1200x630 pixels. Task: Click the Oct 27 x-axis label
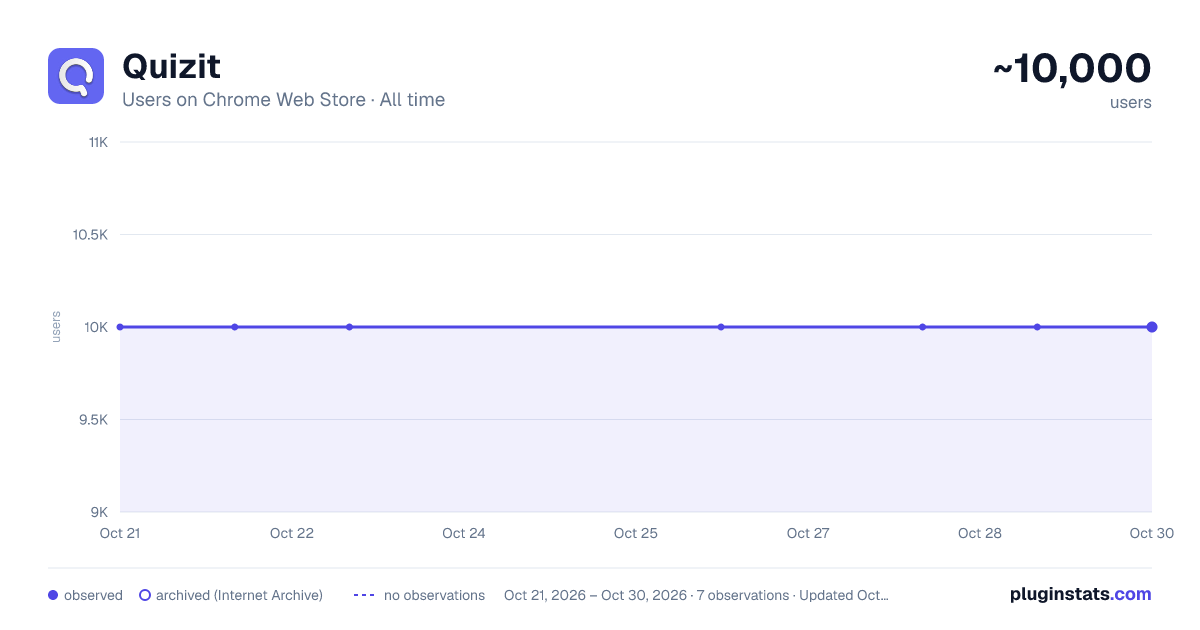808,533
